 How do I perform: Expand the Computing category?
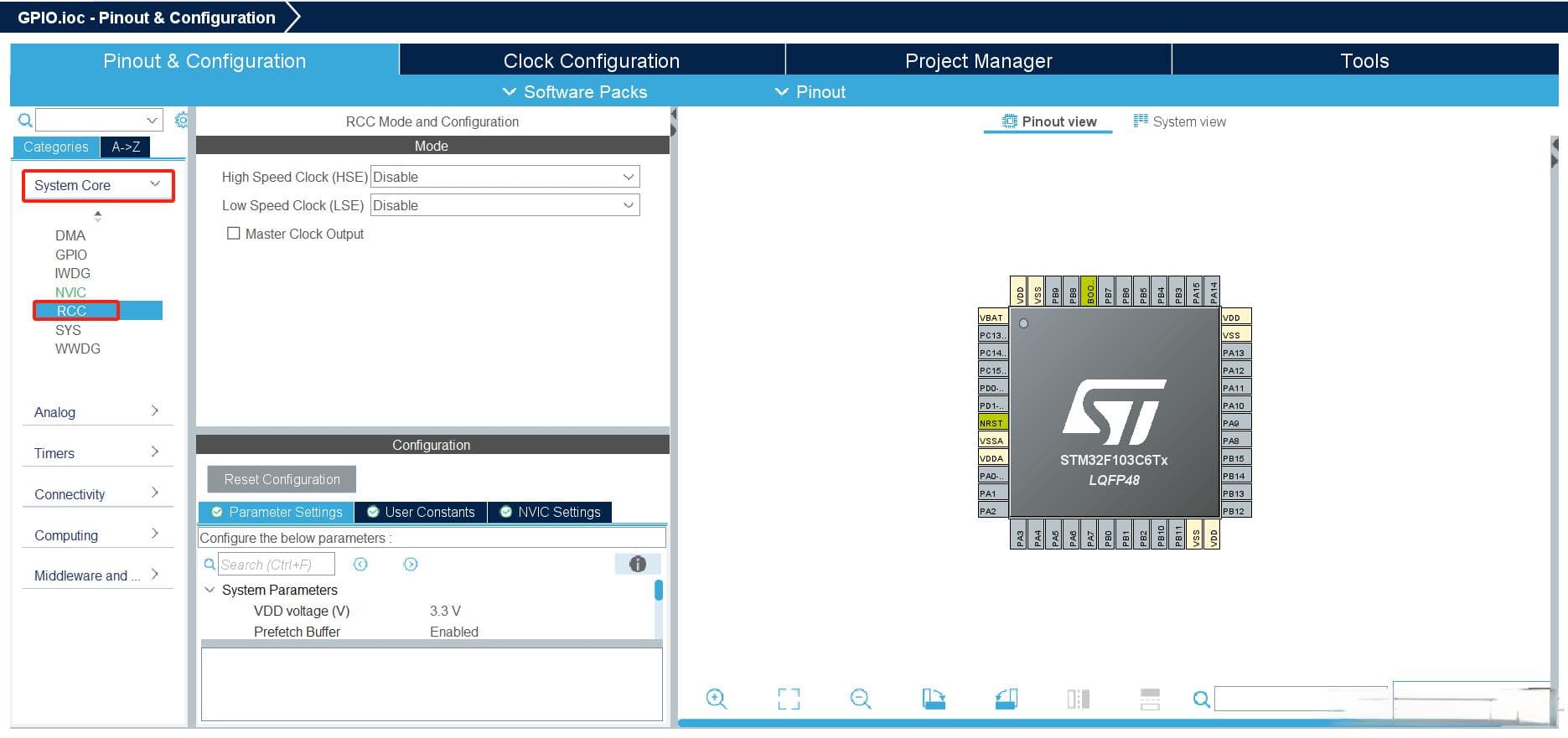pyautogui.click(x=97, y=535)
